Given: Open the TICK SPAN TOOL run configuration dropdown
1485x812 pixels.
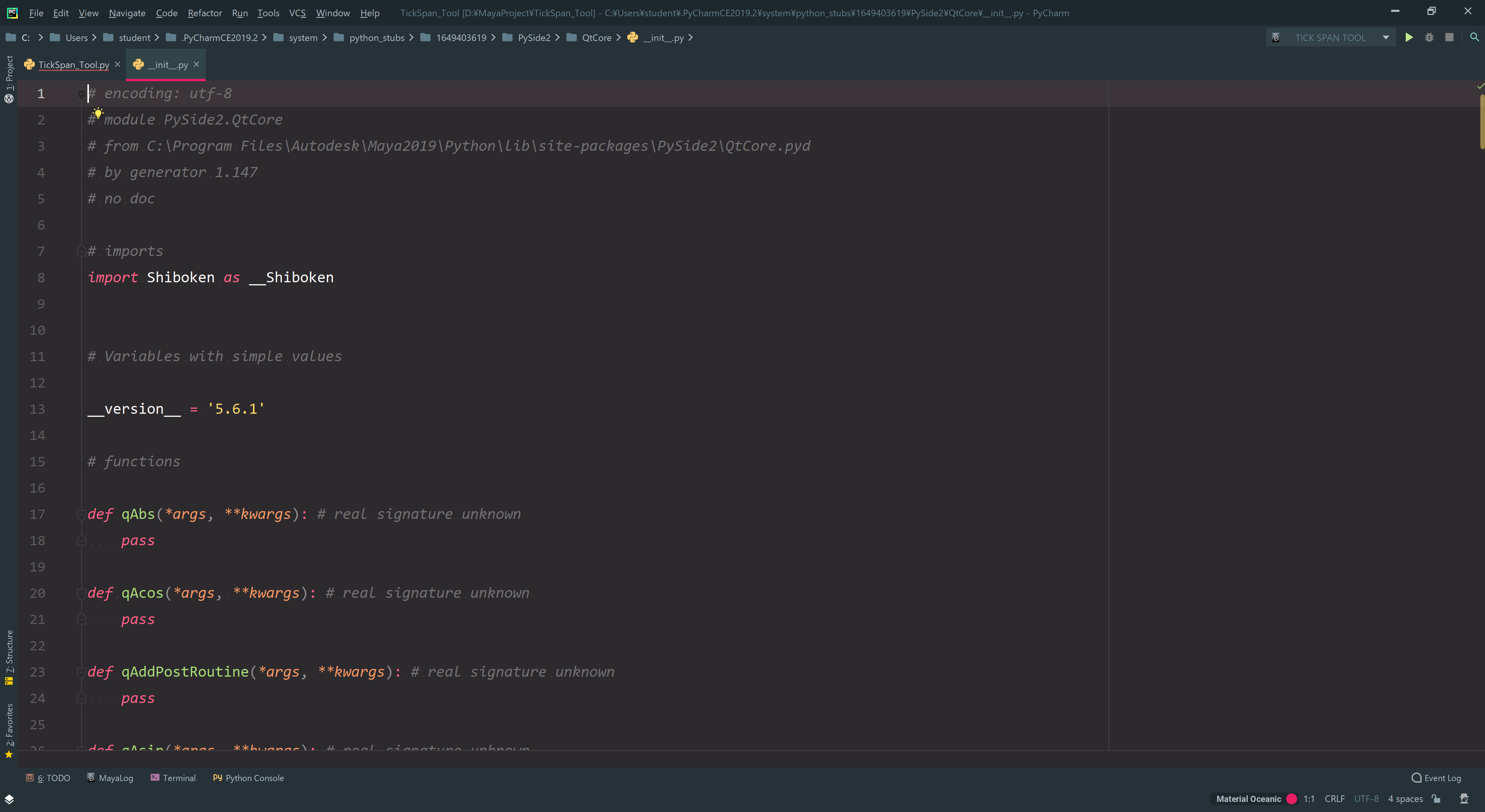Looking at the screenshot, I should (1385, 38).
